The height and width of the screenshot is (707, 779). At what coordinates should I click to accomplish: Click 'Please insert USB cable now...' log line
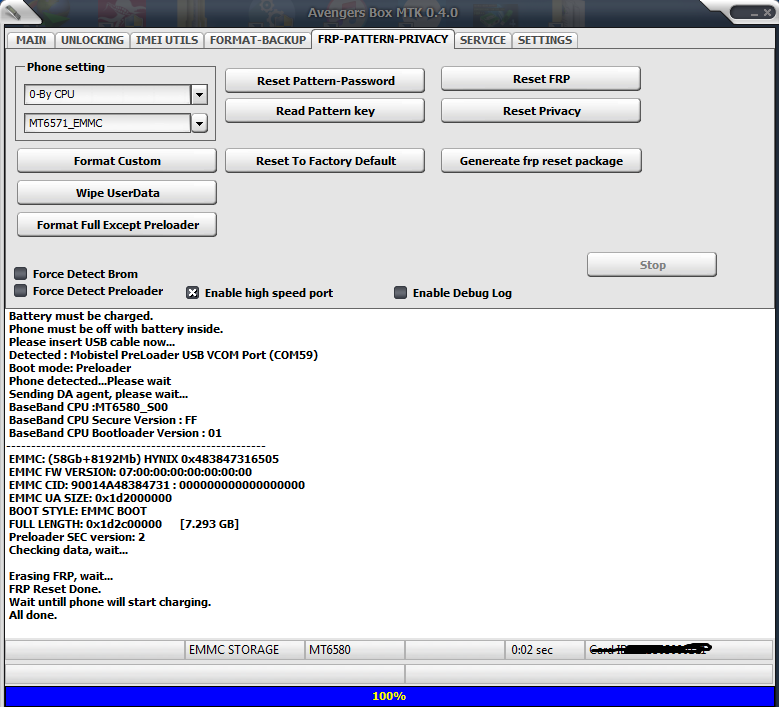[92, 342]
